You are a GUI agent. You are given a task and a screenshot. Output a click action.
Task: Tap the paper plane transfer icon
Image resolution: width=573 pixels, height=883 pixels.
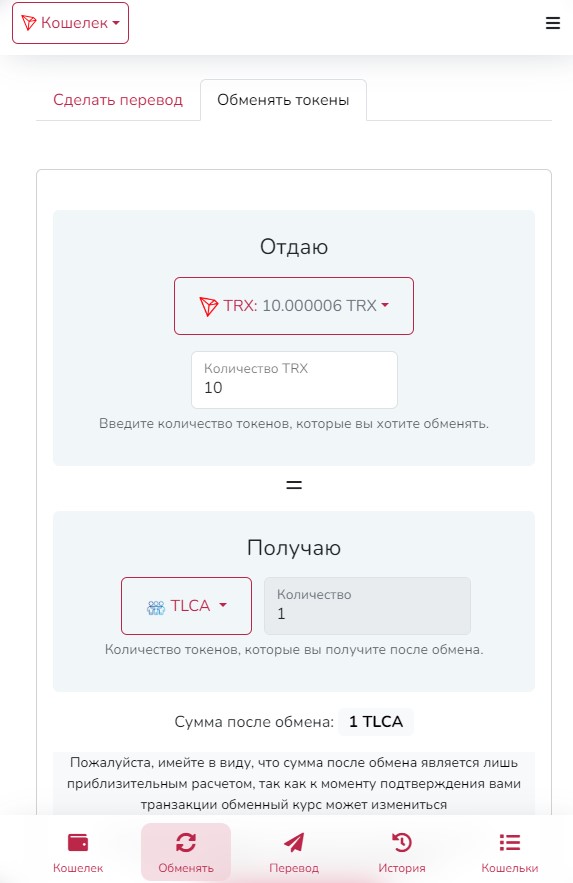[294, 842]
